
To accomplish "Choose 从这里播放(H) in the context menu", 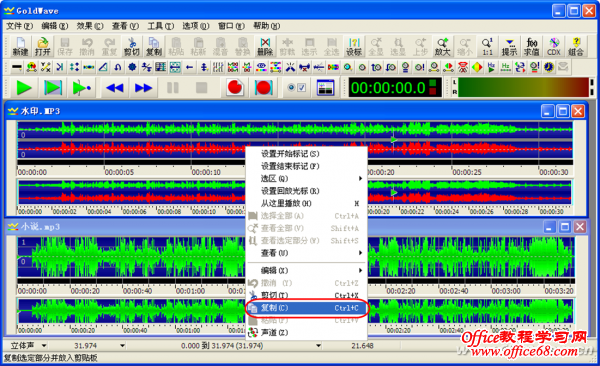I will (306, 203).
